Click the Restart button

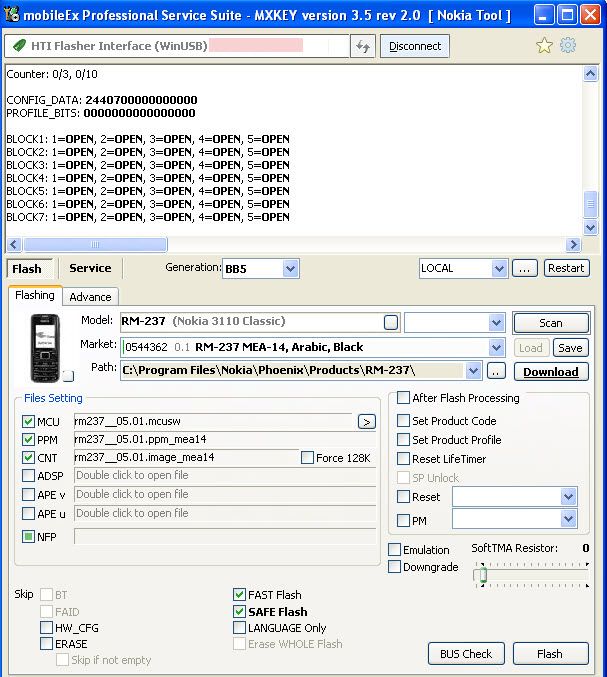(x=566, y=268)
